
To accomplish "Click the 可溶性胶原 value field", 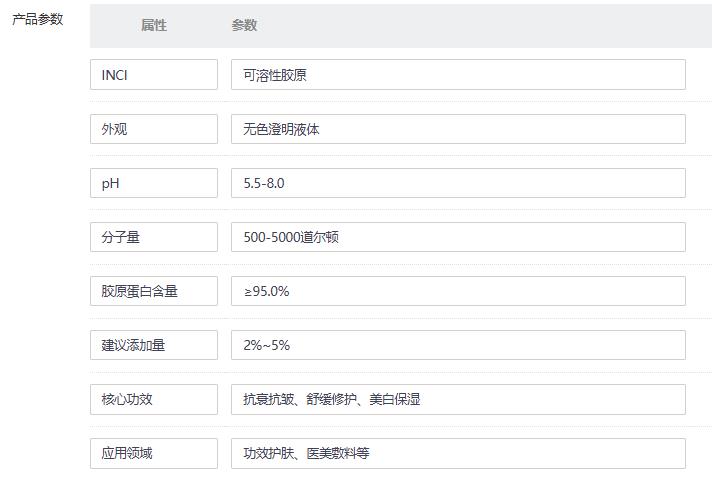I will 457,75.
